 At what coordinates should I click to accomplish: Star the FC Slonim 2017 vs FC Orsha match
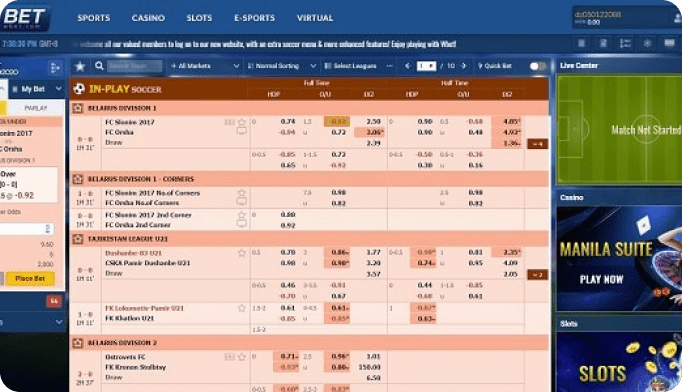pyautogui.click(x=242, y=122)
